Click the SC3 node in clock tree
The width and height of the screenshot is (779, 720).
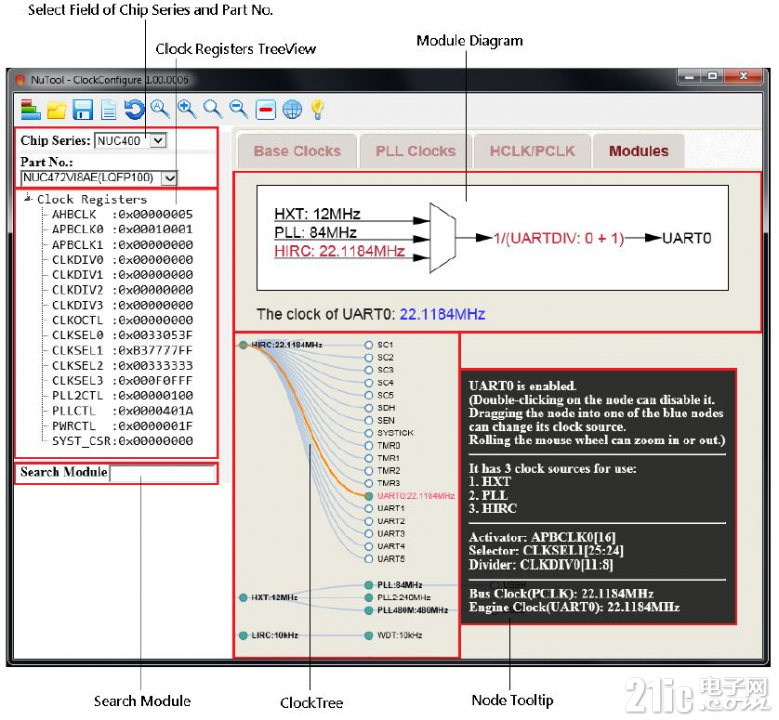tap(369, 370)
